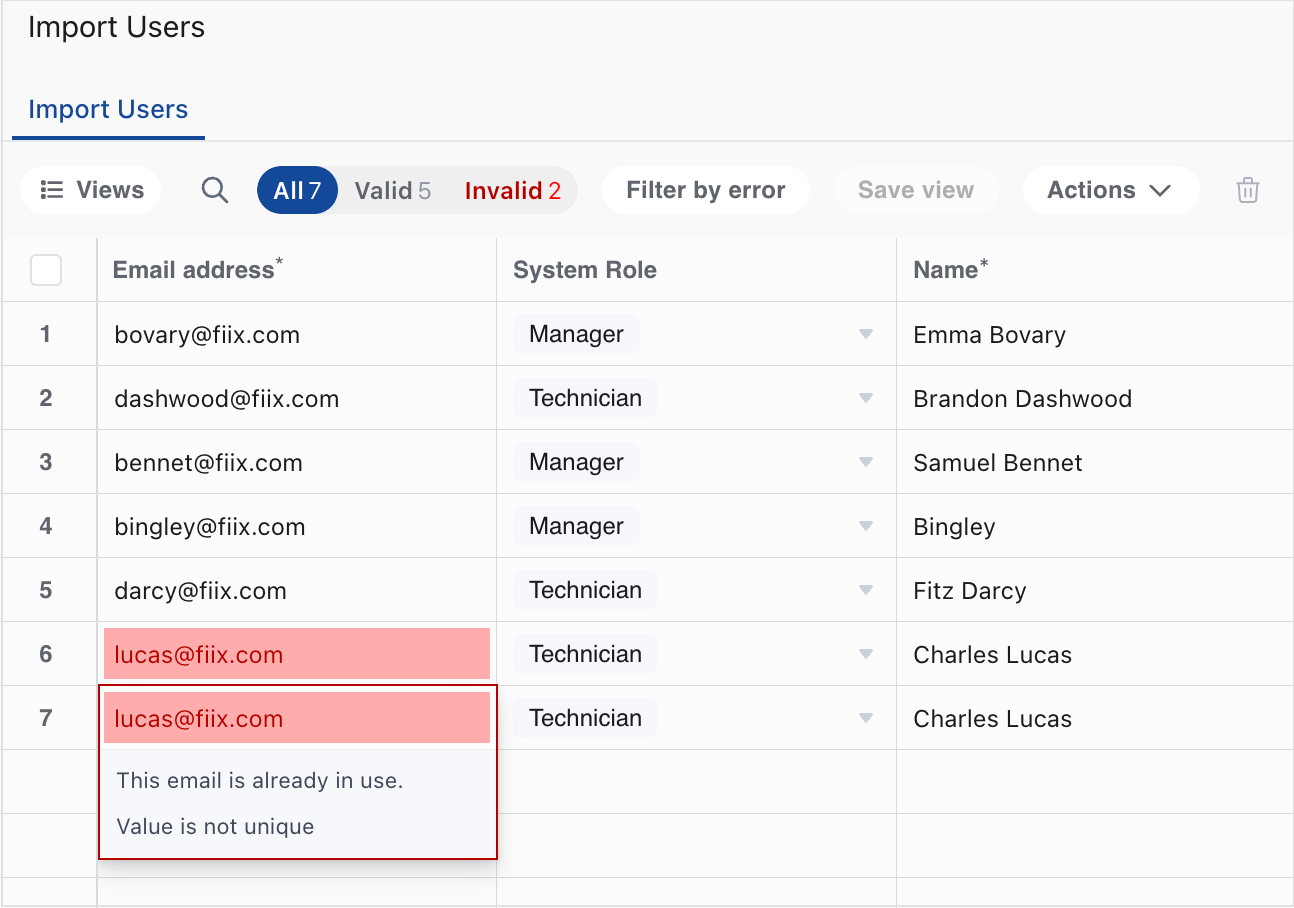The image size is (1294, 908).
Task: Click the Save view button
Action: point(915,190)
